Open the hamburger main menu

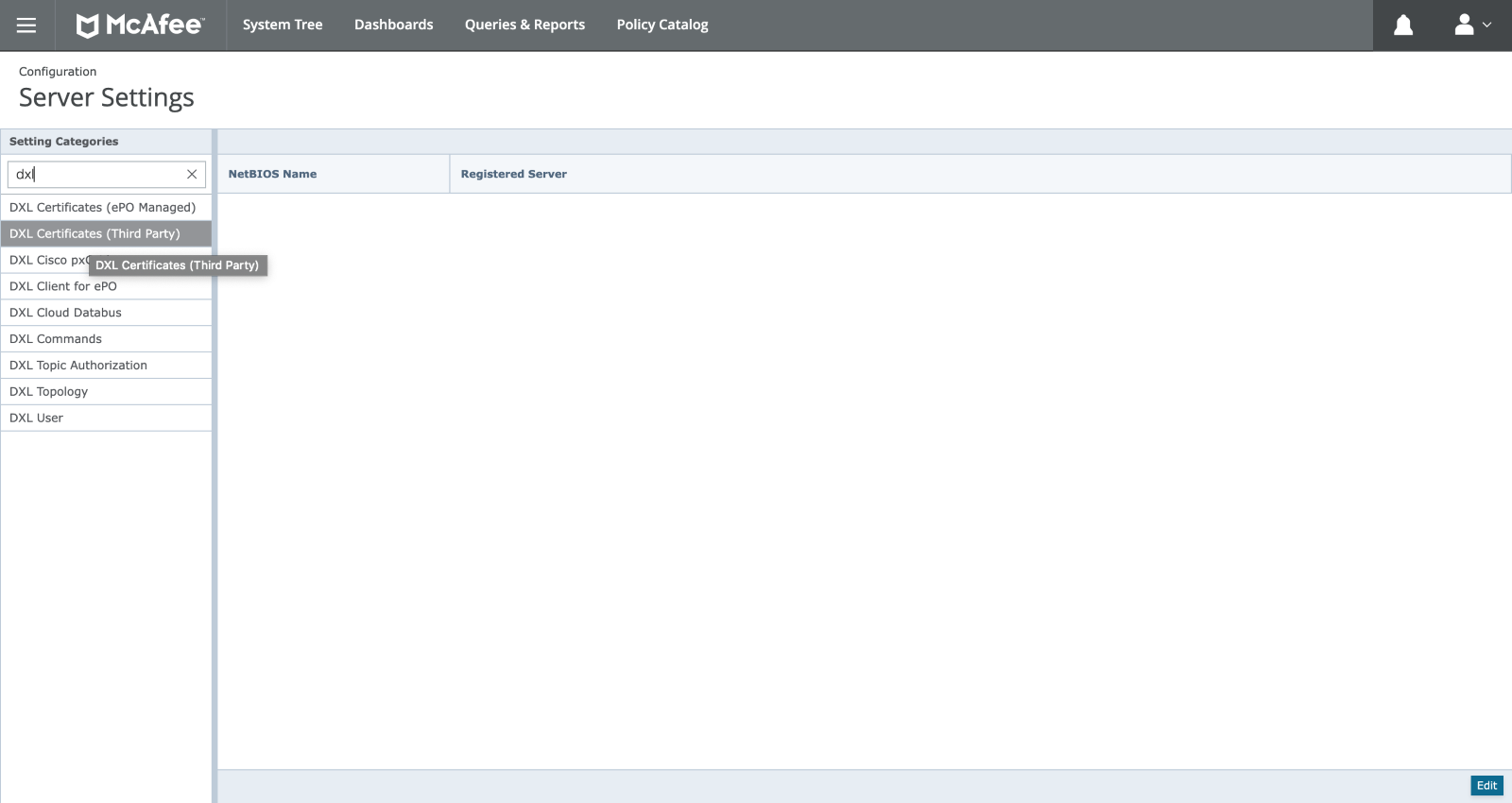tap(26, 26)
